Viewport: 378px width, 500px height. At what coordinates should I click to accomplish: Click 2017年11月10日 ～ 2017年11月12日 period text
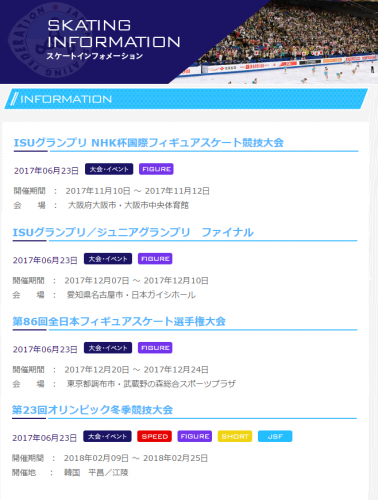(137, 191)
